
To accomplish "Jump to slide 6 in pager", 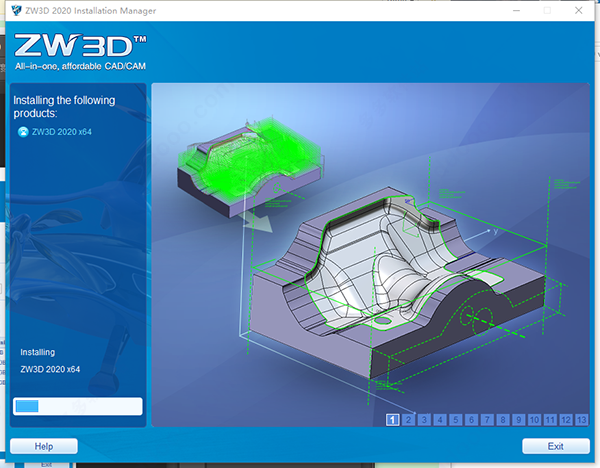I will coord(471,420).
